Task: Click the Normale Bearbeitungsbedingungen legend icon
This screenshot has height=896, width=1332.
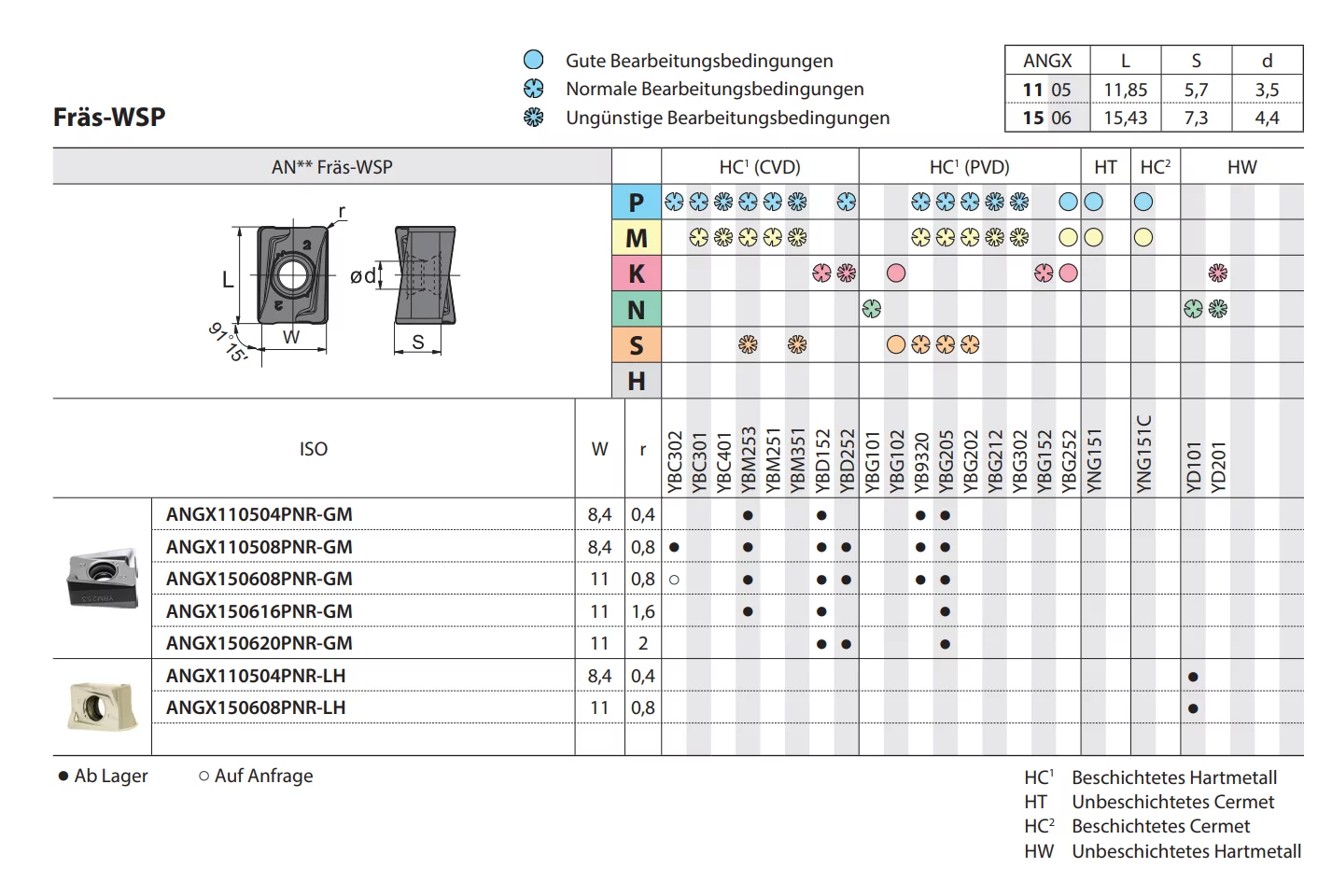Action: point(534,89)
